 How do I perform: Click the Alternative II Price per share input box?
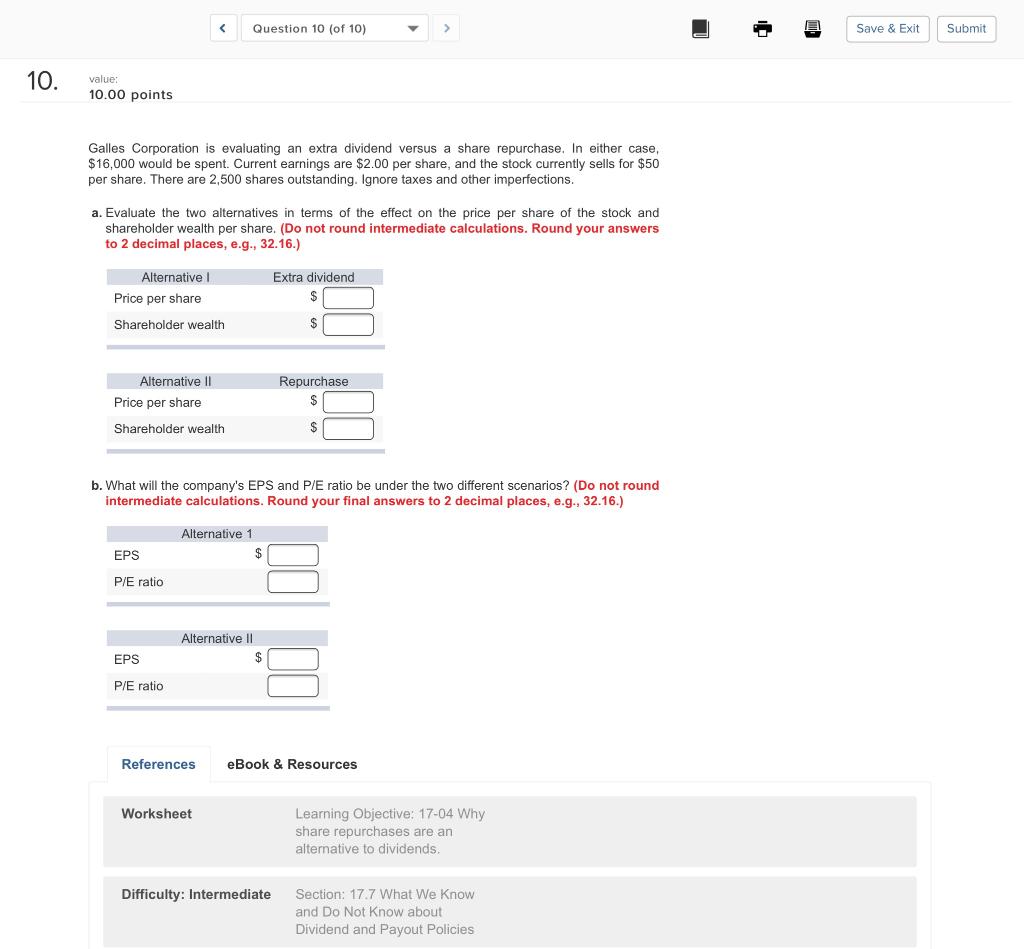pyautogui.click(x=348, y=401)
